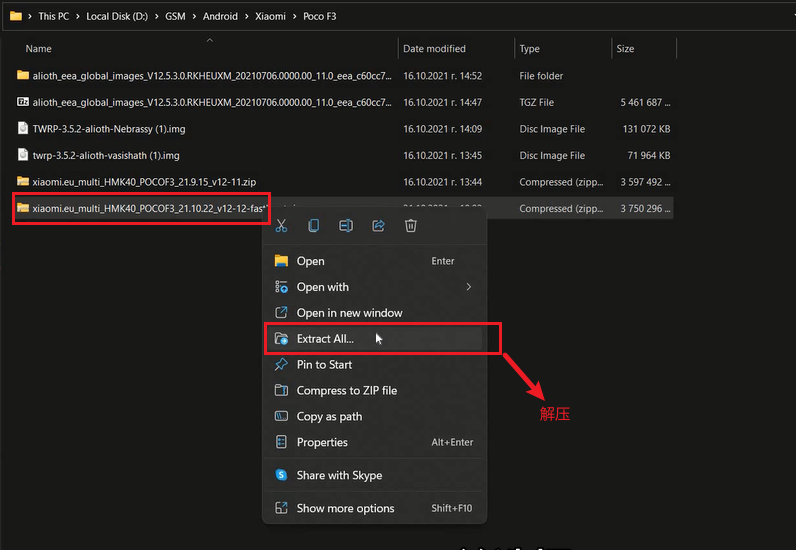Screen dimensions: 796x550
Task: Click the Show more options icon
Action: coord(281,508)
